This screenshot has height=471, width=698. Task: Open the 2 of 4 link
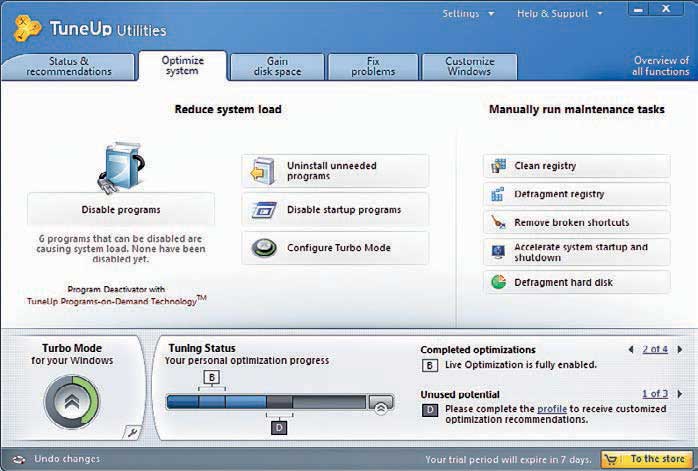click(655, 349)
